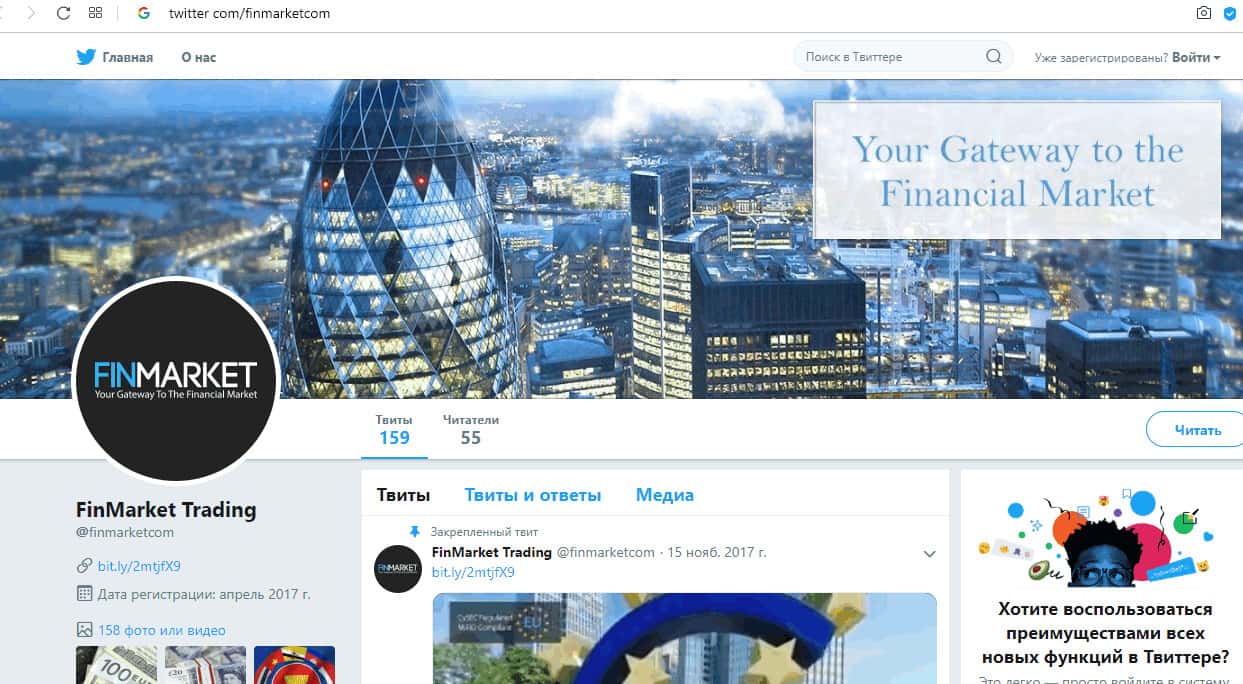Screen dimensions: 1243x684
Task: Switch to the Медиа tab
Action: (x=665, y=495)
